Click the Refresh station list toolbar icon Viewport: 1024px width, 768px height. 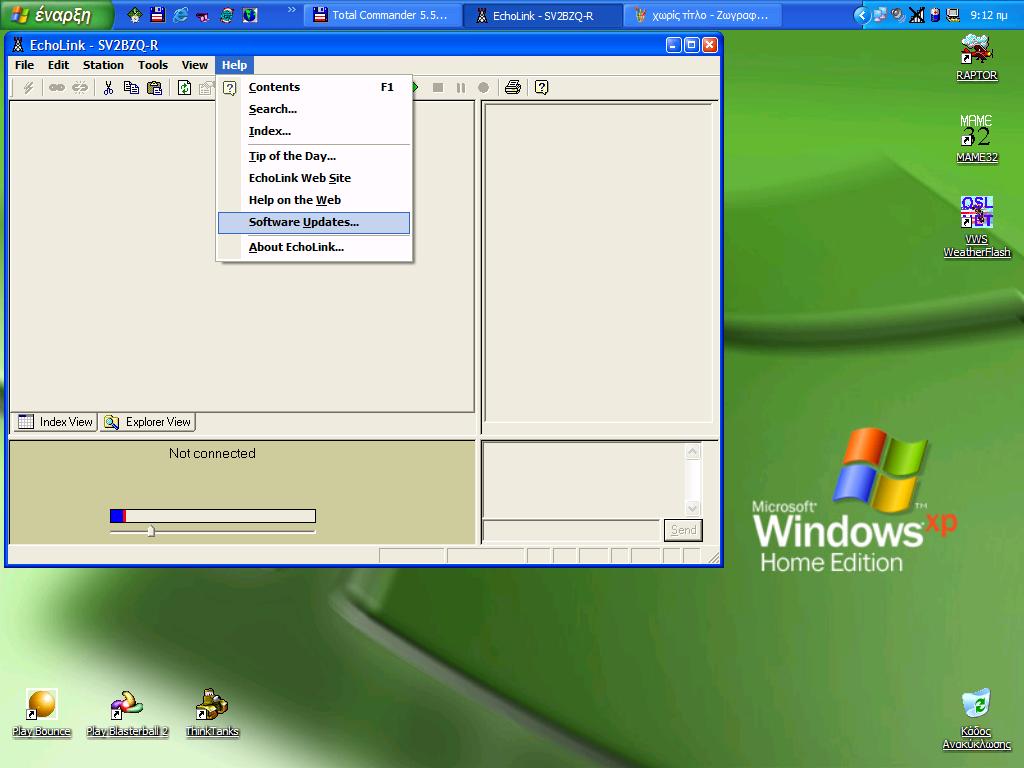point(184,88)
